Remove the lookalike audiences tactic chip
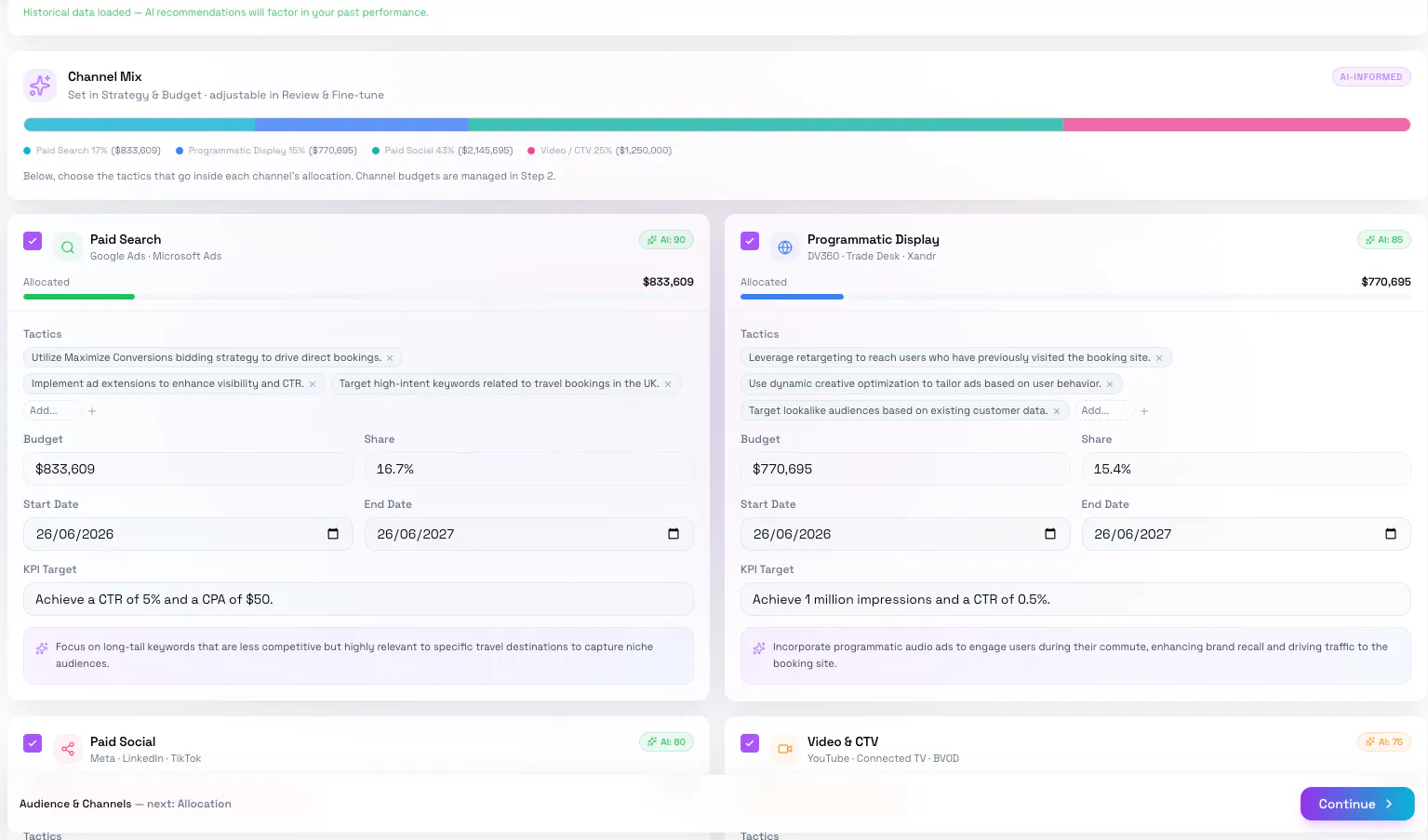This screenshot has width=1428, height=840. pos(1057,411)
